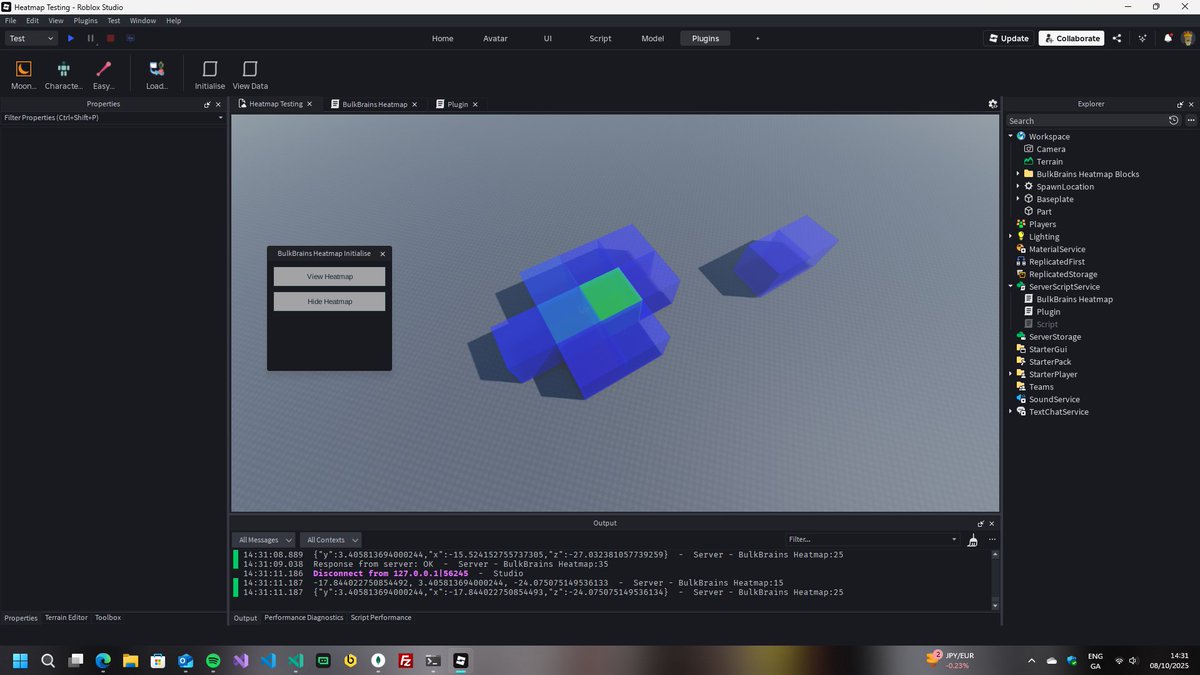Start the play test with the blue arrow
This screenshot has height=675, width=1200.
coord(71,38)
